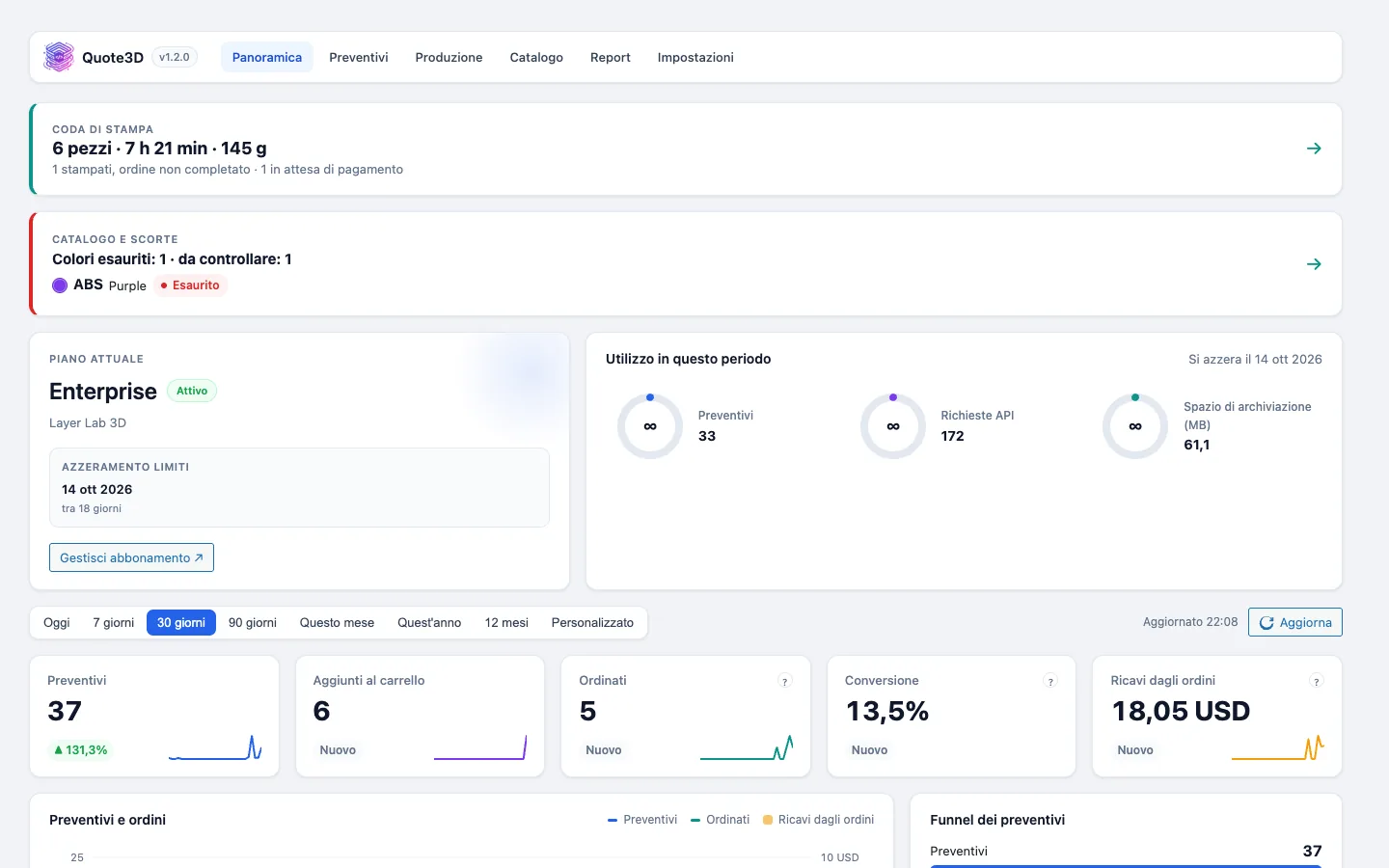This screenshot has width=1389, height=868.
Task: Switch to the Produzione tab
Action: [x=449, y=57]
